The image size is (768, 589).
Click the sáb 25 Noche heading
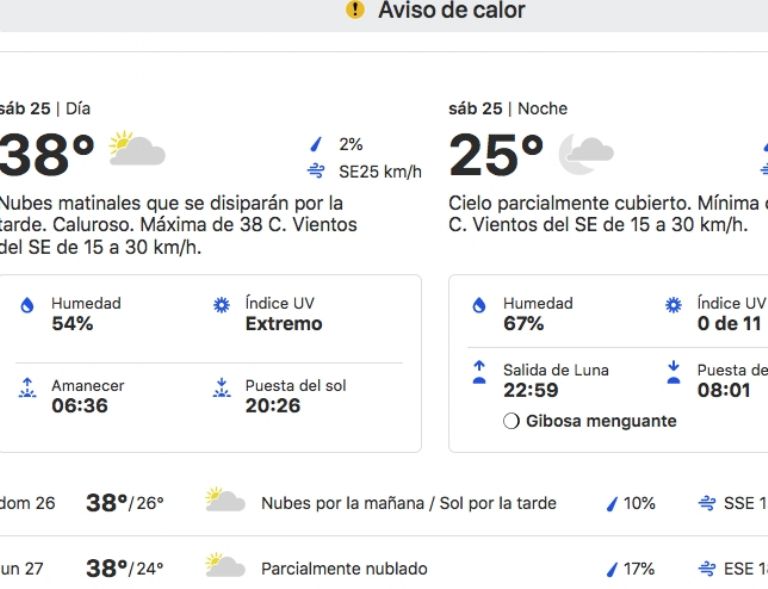point(508,108)
